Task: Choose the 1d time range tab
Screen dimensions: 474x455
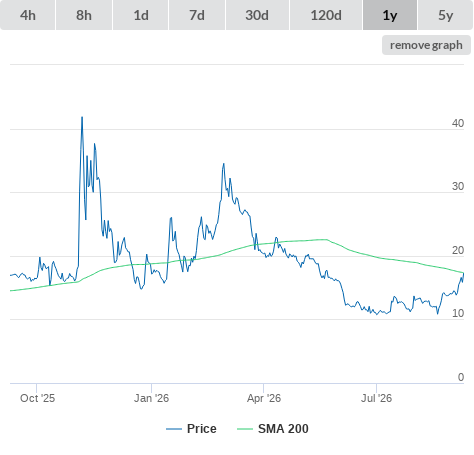Action: [141, 15]
